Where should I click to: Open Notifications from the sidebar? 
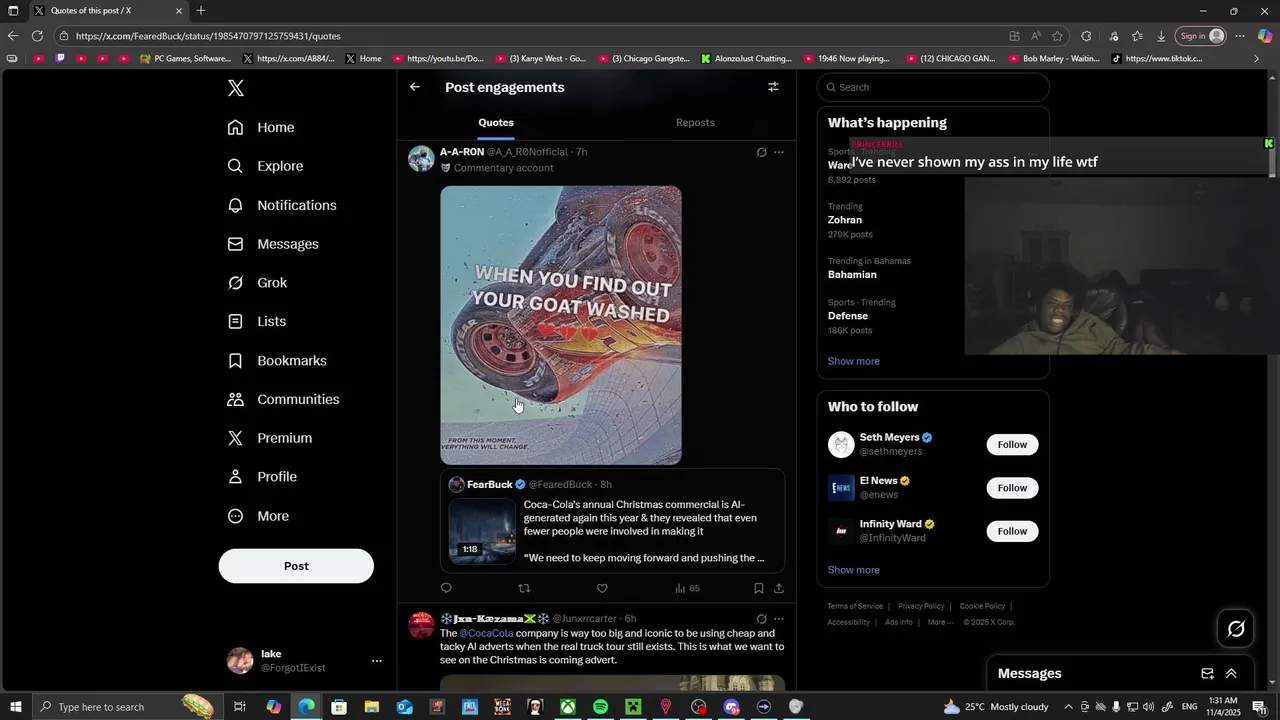coord(282,205)
